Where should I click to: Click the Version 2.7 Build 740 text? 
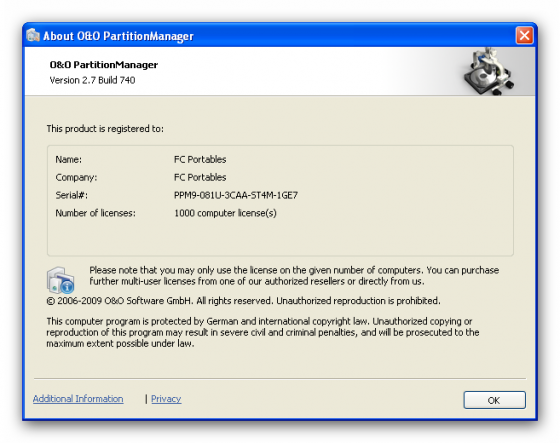coord(92,80)
